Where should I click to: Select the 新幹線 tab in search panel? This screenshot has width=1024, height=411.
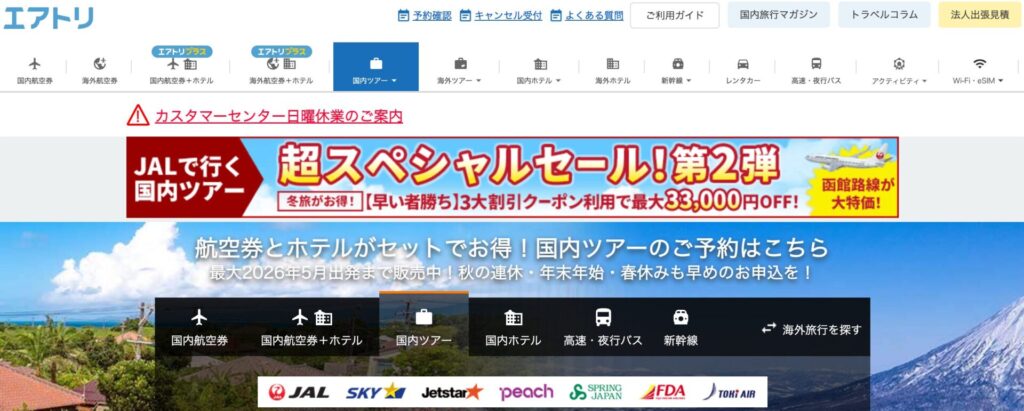pyautogui.click(x=680, y=328)
